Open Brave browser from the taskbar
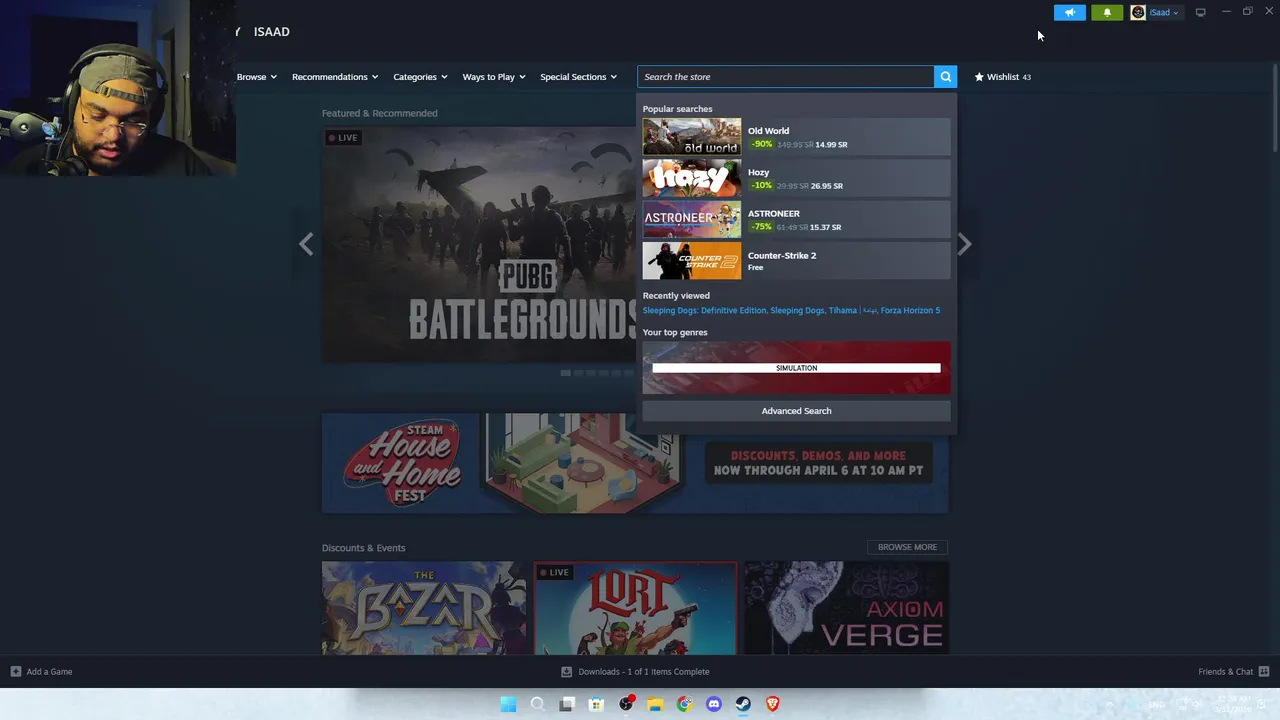Image resolution: width=1280 pixels, height=720 pixels. tap(772, 704)
